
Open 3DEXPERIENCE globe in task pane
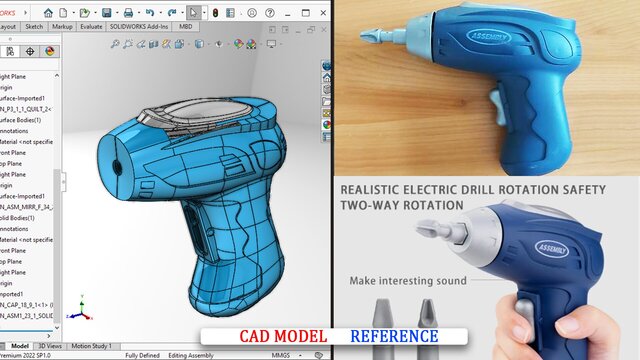coord(326,65)
